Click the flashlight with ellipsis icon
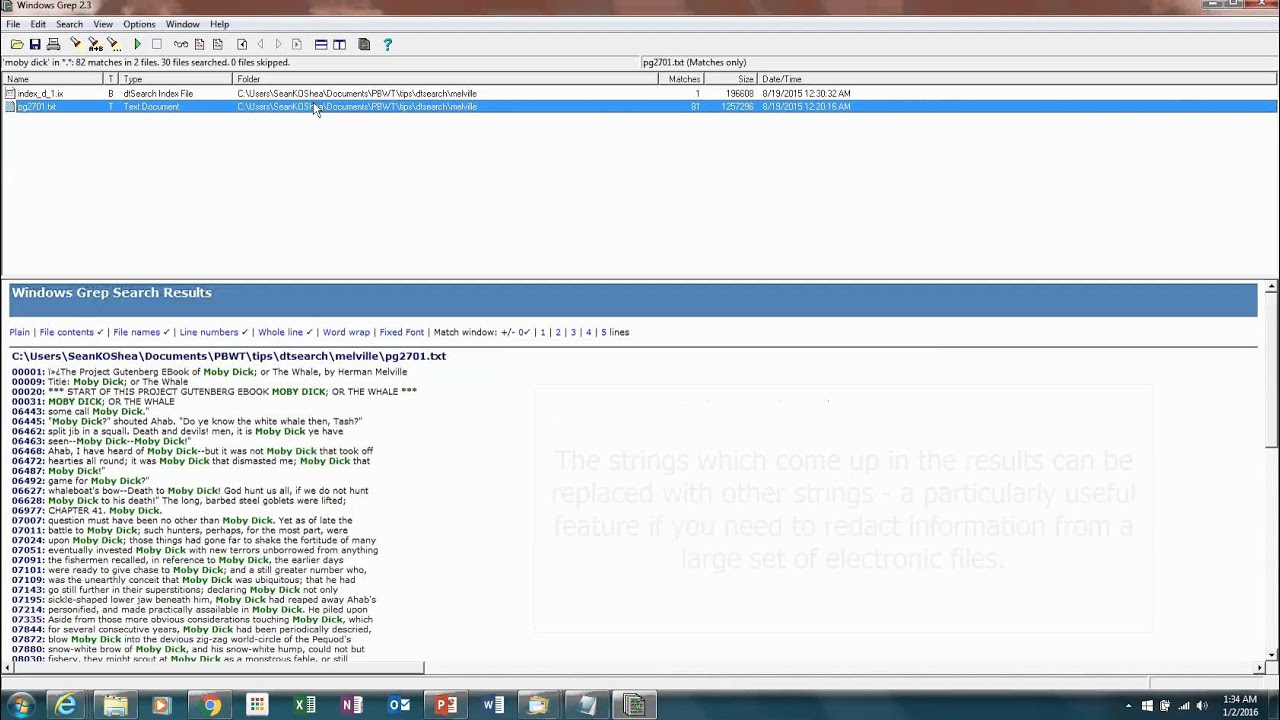 point(114,44)
